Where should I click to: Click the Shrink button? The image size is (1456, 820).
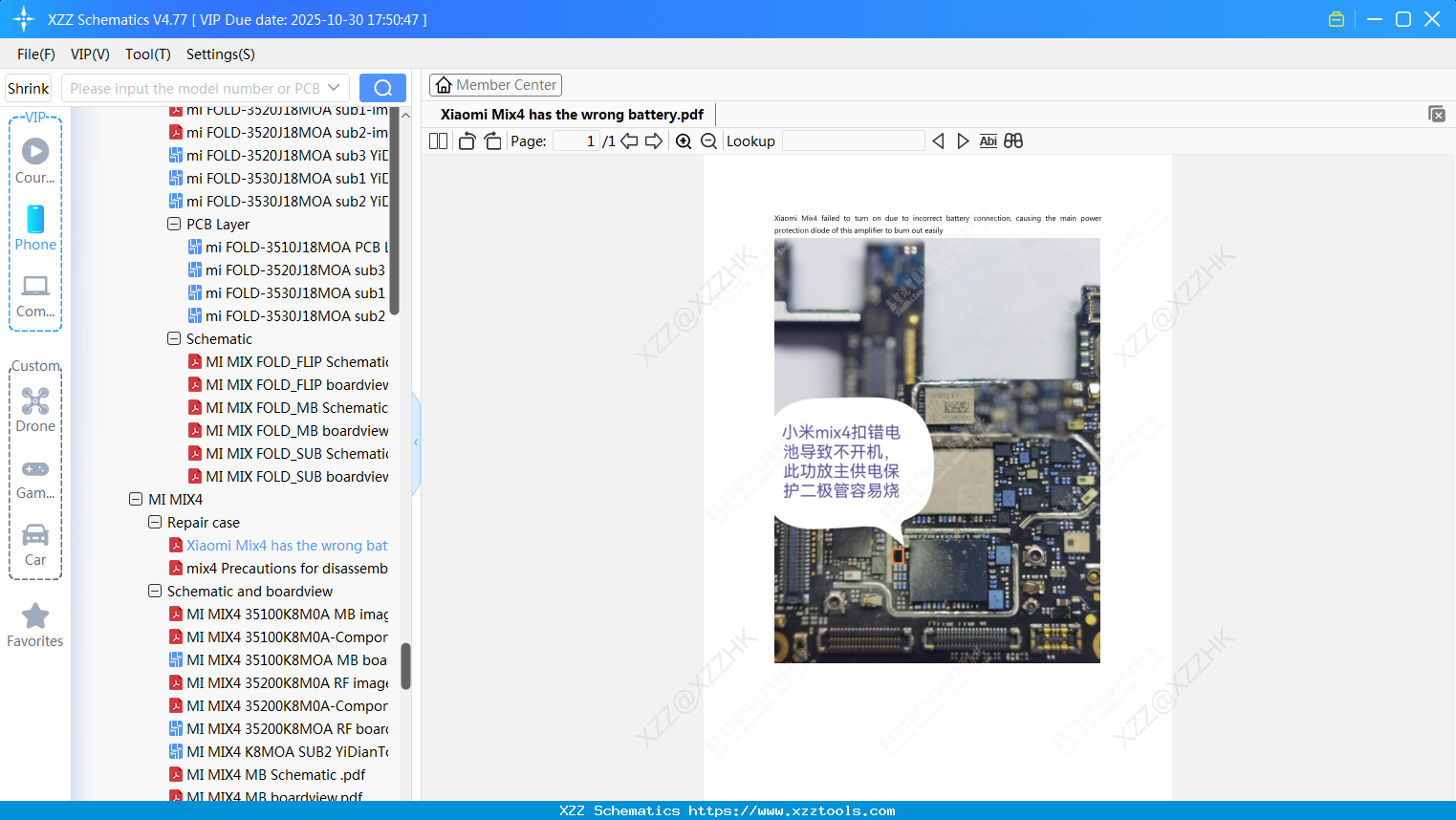click(x=29, y=88)
